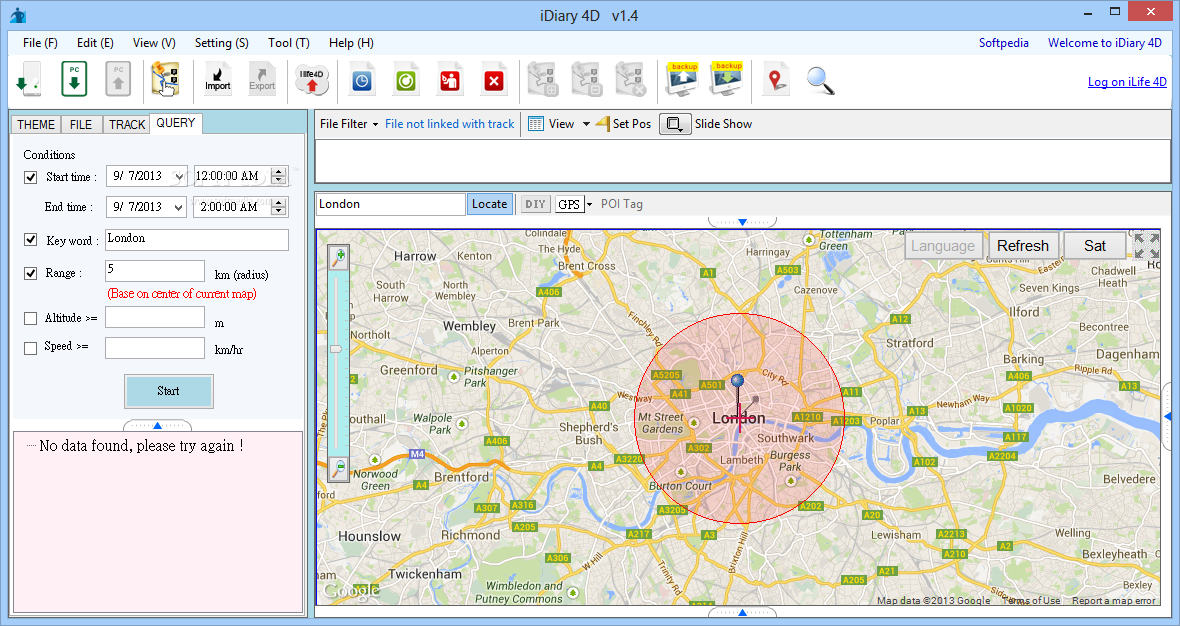
Task: Enable the Altitude >= checkbox
Action: [30, 318]
